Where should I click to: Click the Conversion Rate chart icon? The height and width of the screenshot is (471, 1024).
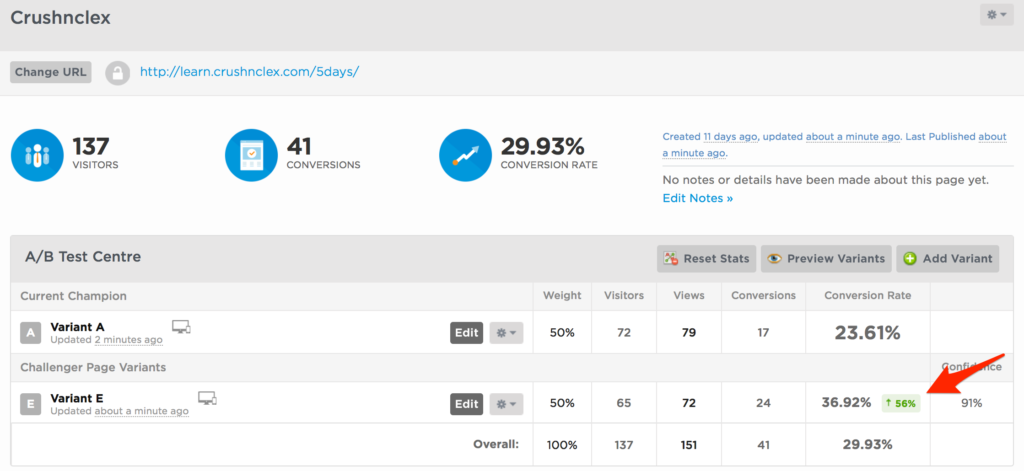466,155
